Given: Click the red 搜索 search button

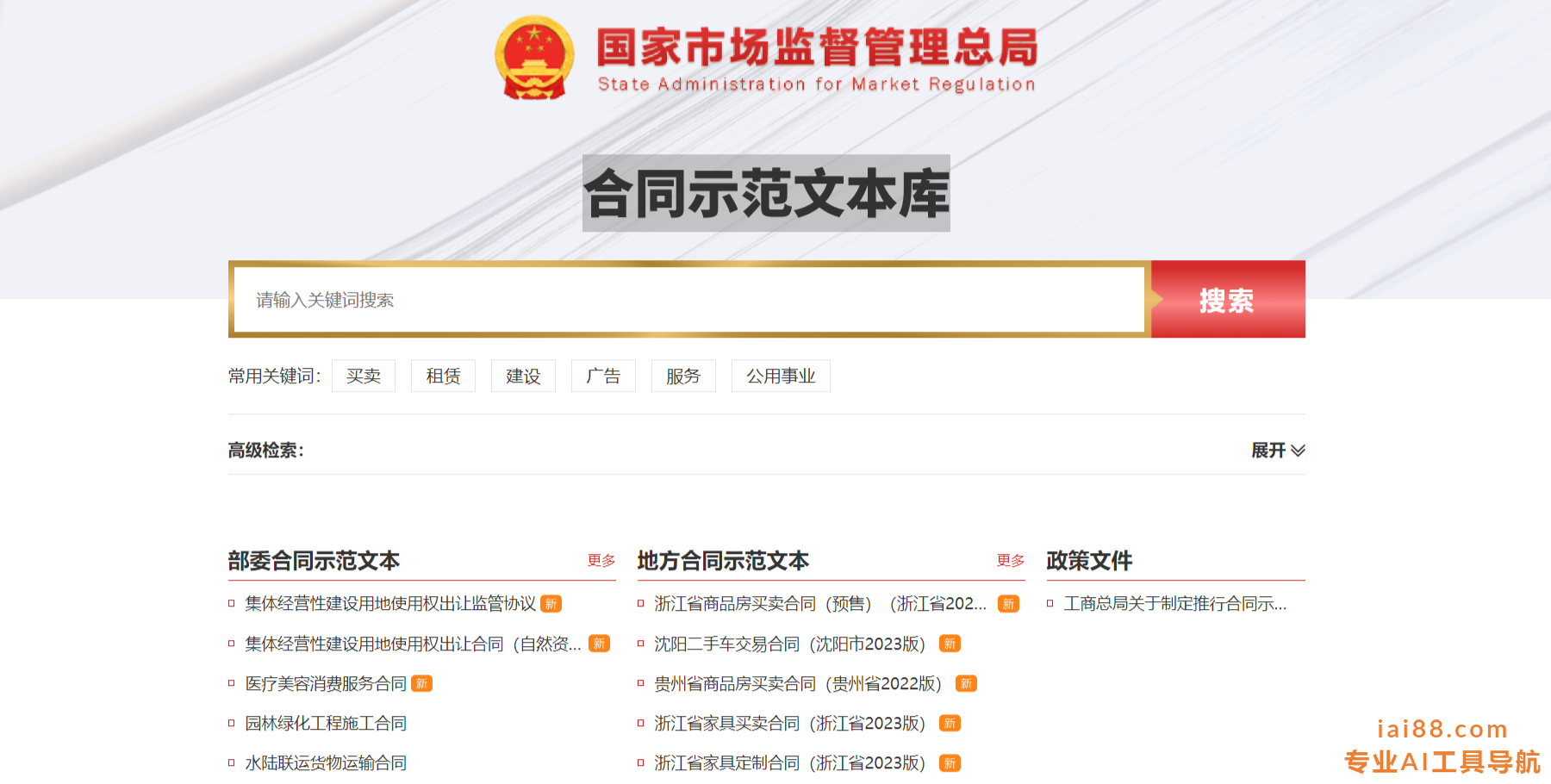Looking at the screenshot, I should coord(1227,300).
